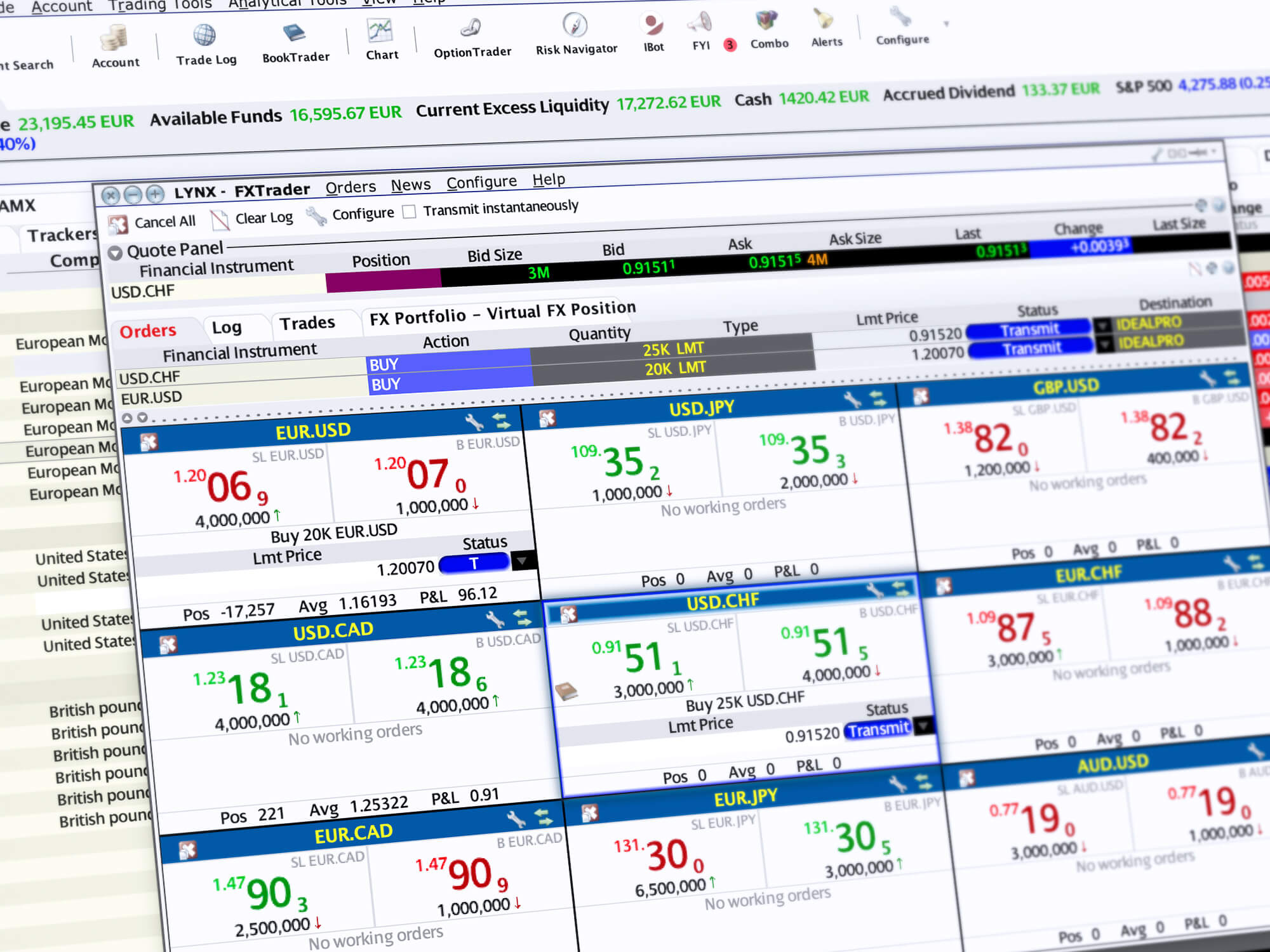Transmit the USD.CHF order in orders table
This screenshot has width=1270, height=952.
click(x=1029, y=330)
